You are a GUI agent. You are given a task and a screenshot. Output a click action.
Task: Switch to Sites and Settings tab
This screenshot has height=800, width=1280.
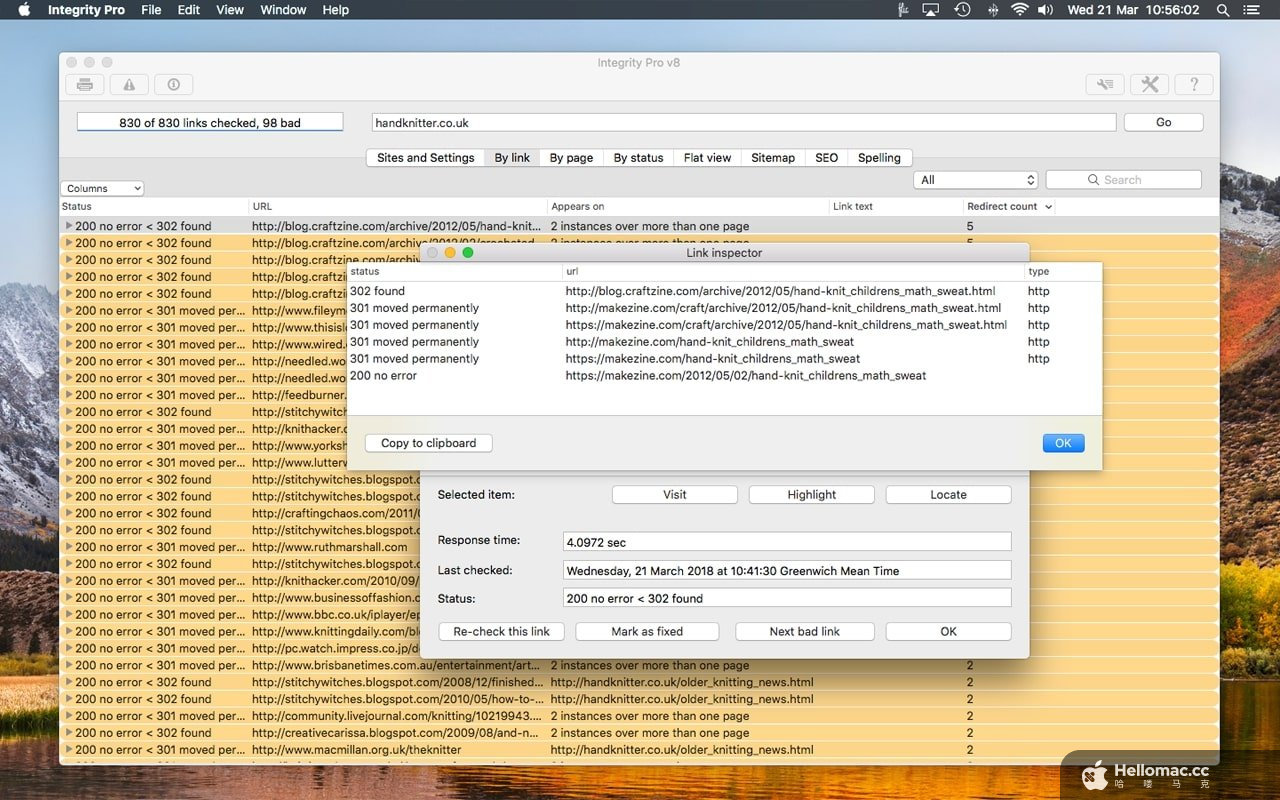[425, 158]
